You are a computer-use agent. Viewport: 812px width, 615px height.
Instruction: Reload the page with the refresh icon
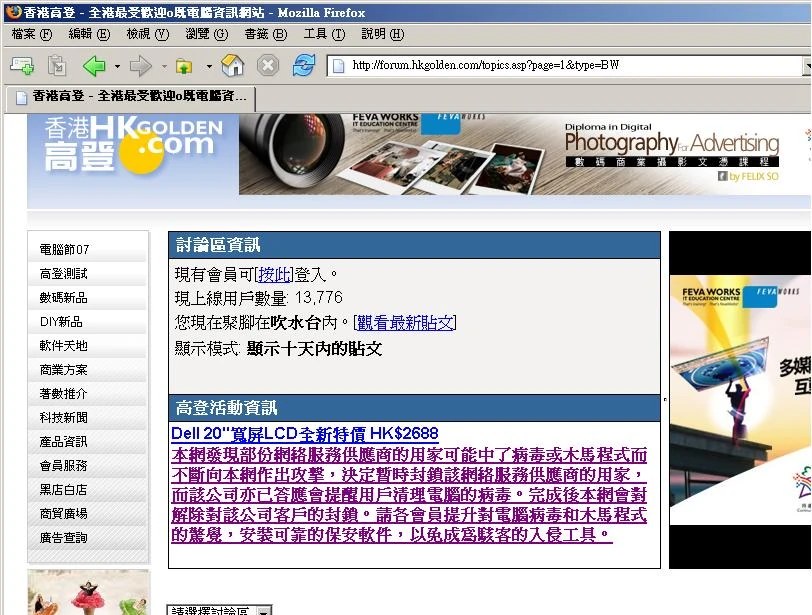coord(304,66)
